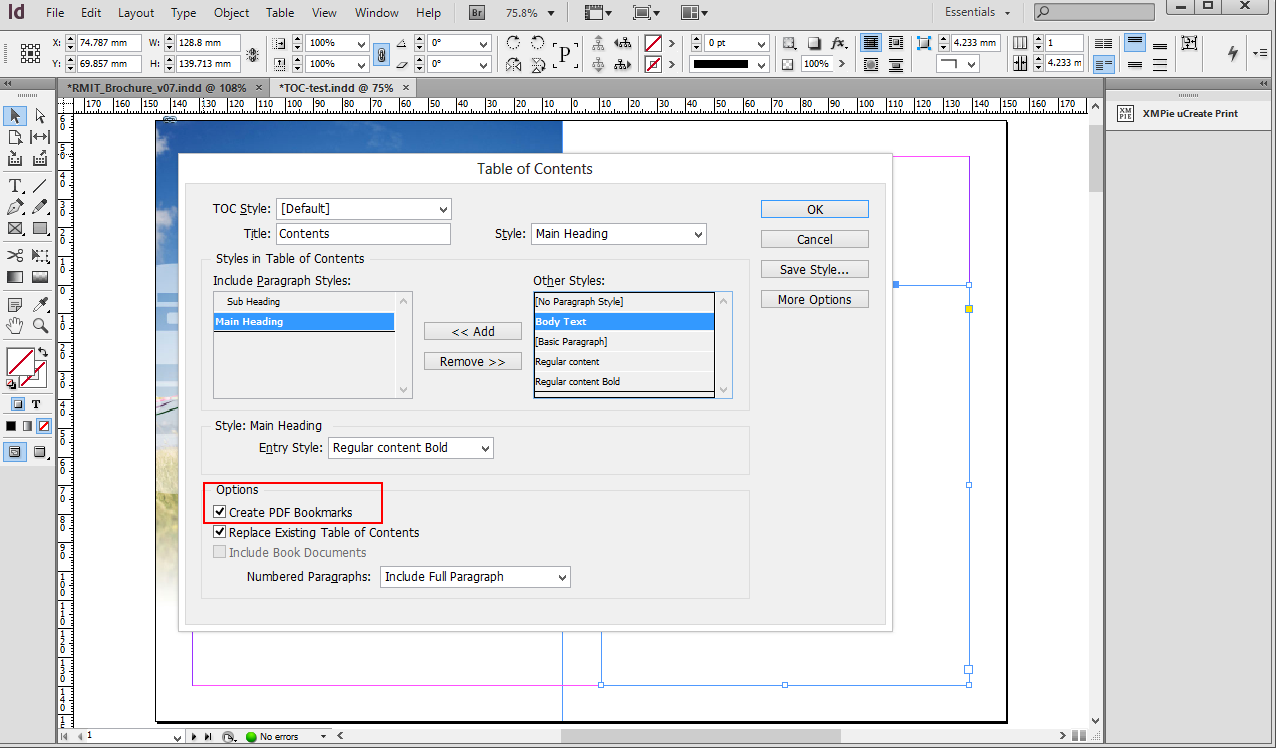Open Adobe Bridge from the application bar
The image size is (1276, 748).
pos(476,13)
